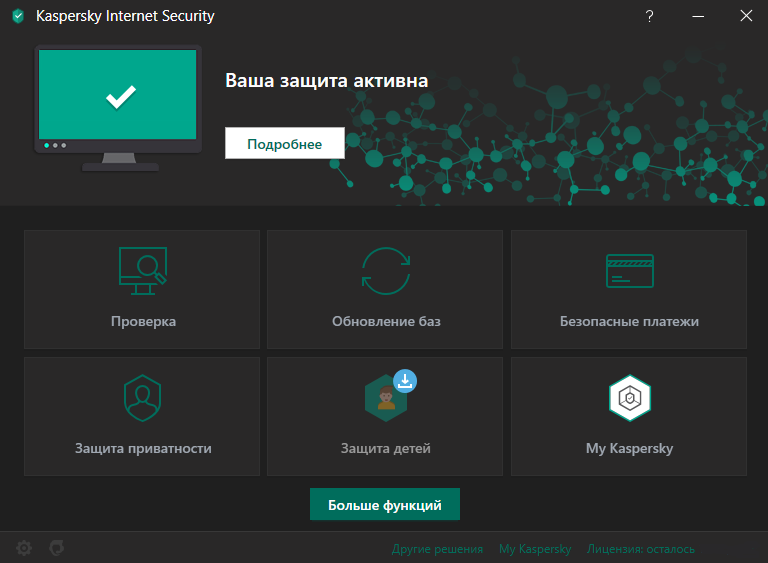Image resolution: width=768 pixels, height=563 pixels.
Task: Minimize the Kaspersky window
Action: [698, 16]
